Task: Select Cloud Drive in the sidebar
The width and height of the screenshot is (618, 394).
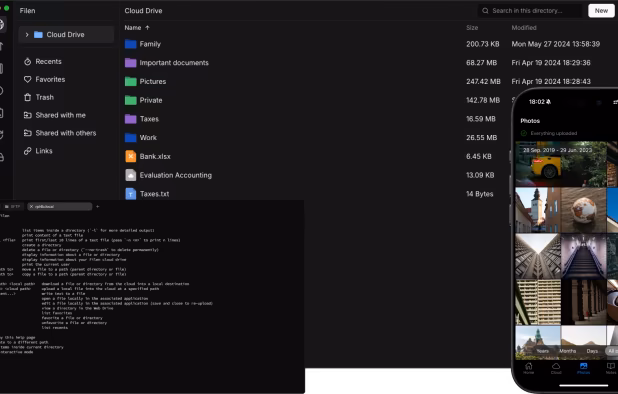Action: coord(66,35)
